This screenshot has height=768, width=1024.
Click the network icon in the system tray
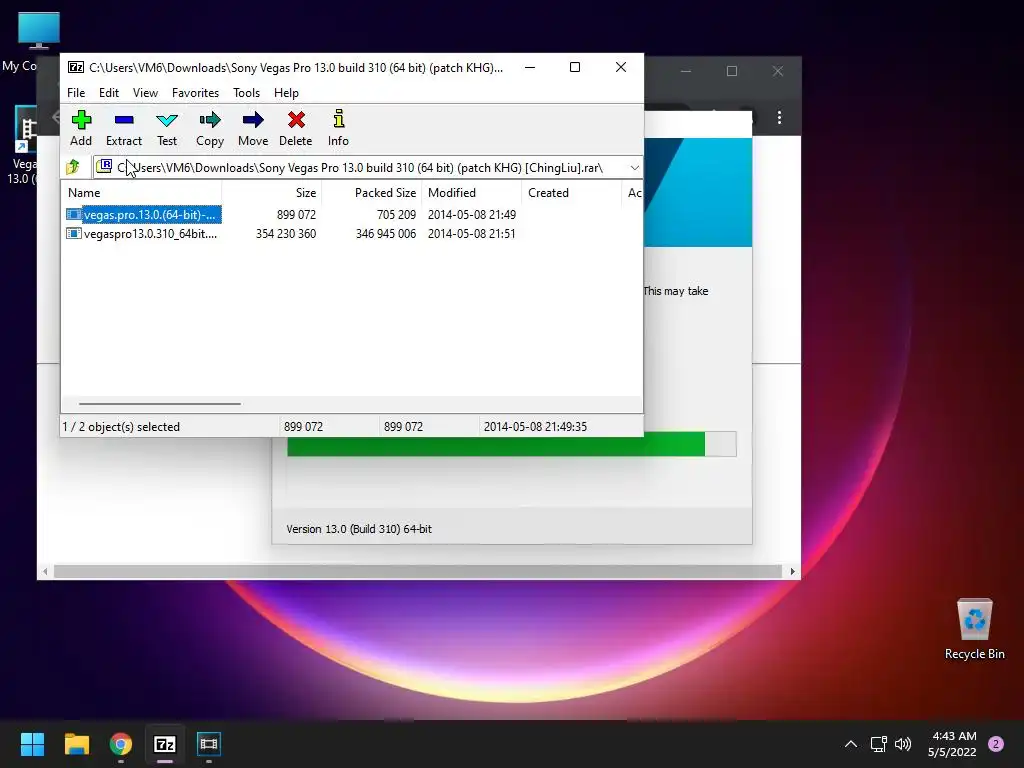(878, 744)
